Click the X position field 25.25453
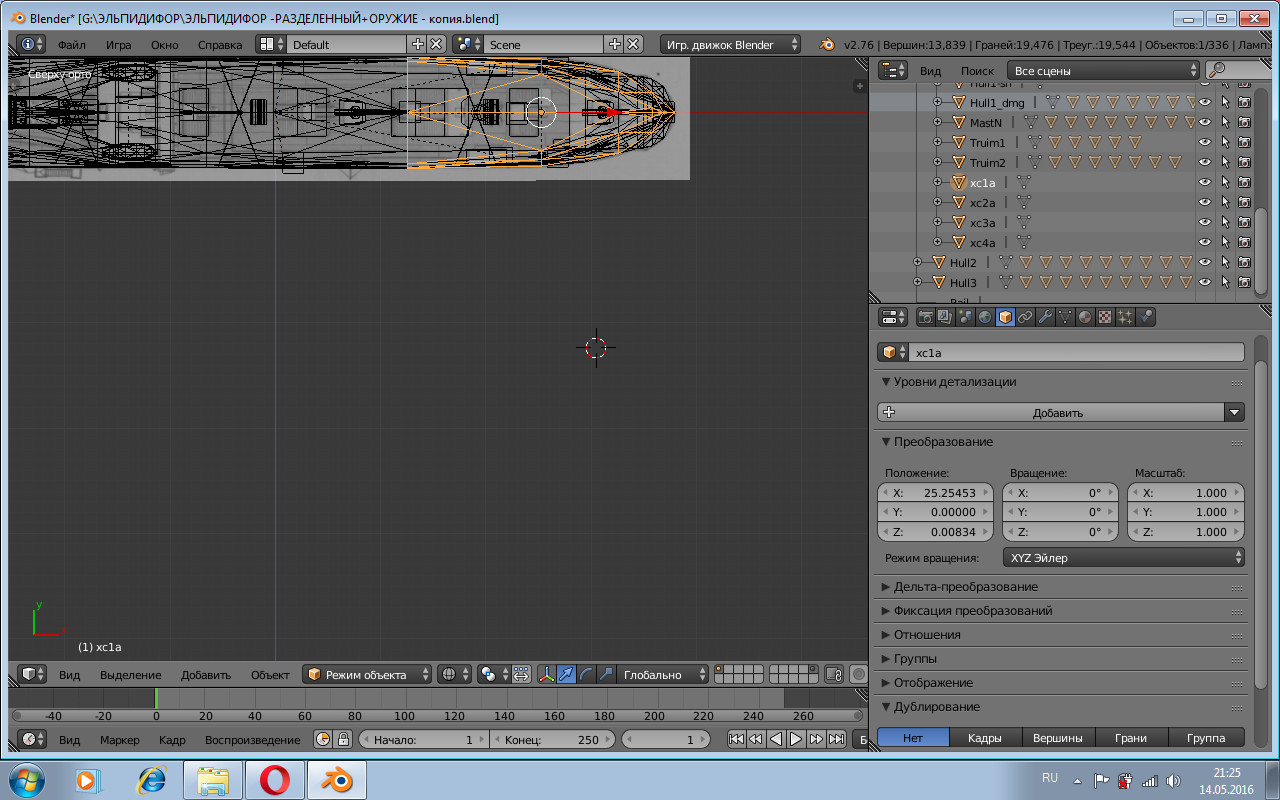The image size is (1280, 800). coord(935,493)
